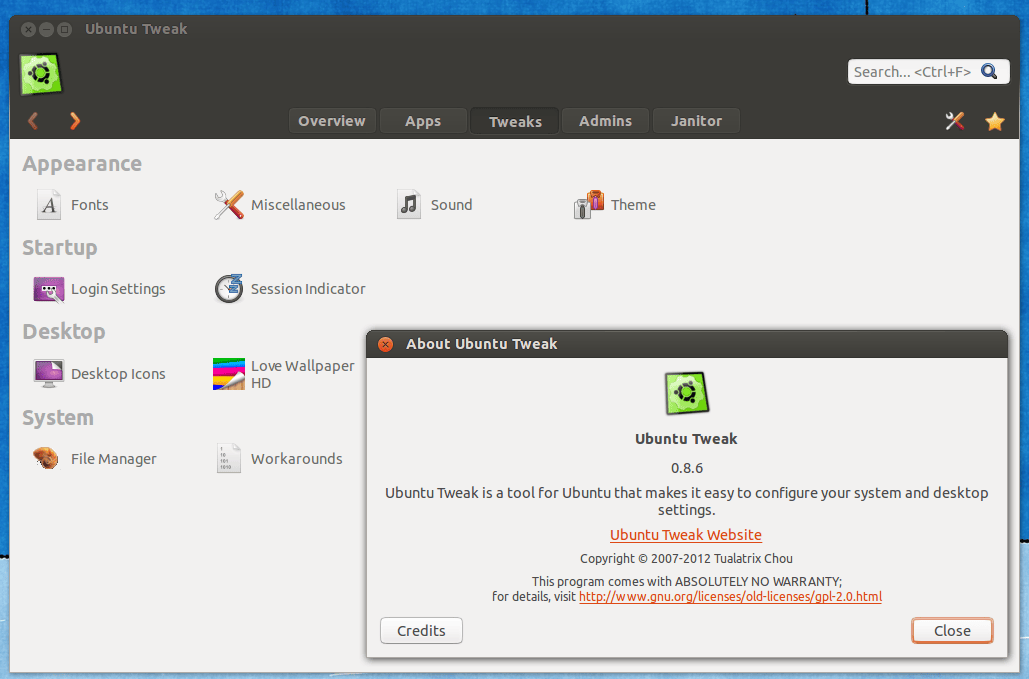Open the Sound settings icon

click(x=408, y=204)
